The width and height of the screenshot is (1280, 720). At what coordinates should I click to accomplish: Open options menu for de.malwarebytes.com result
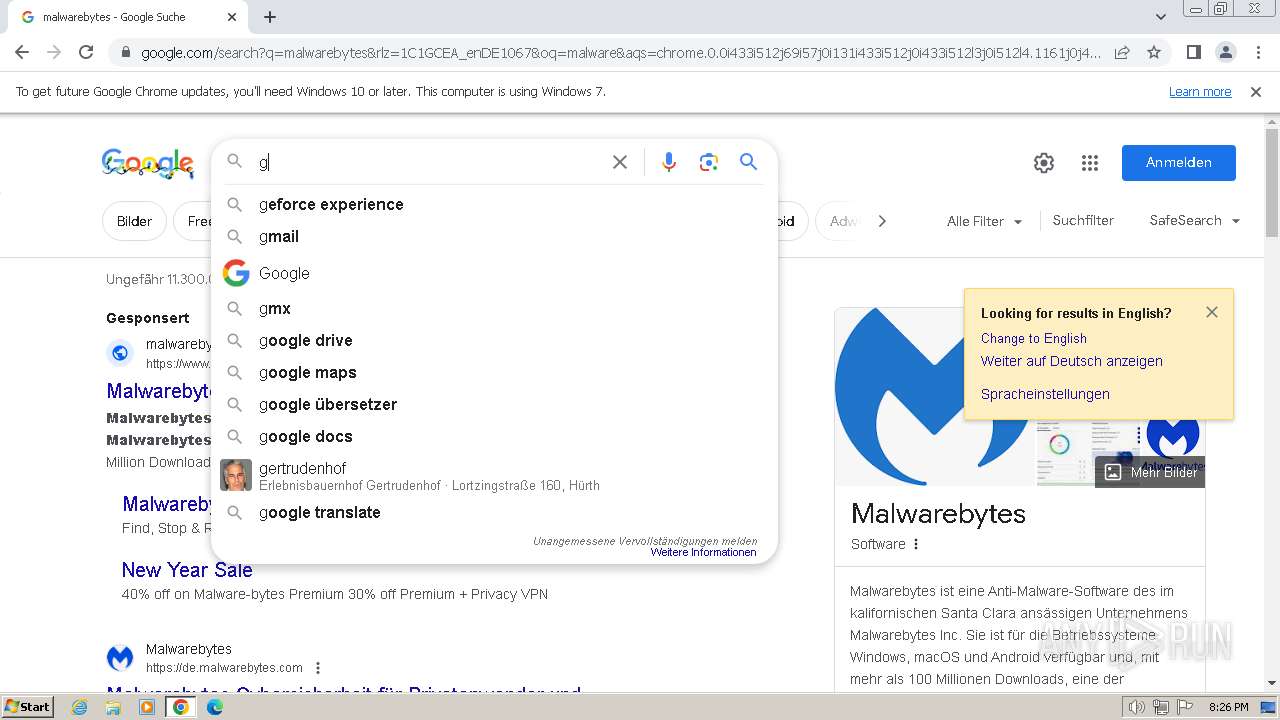click(x=318, y=668)
